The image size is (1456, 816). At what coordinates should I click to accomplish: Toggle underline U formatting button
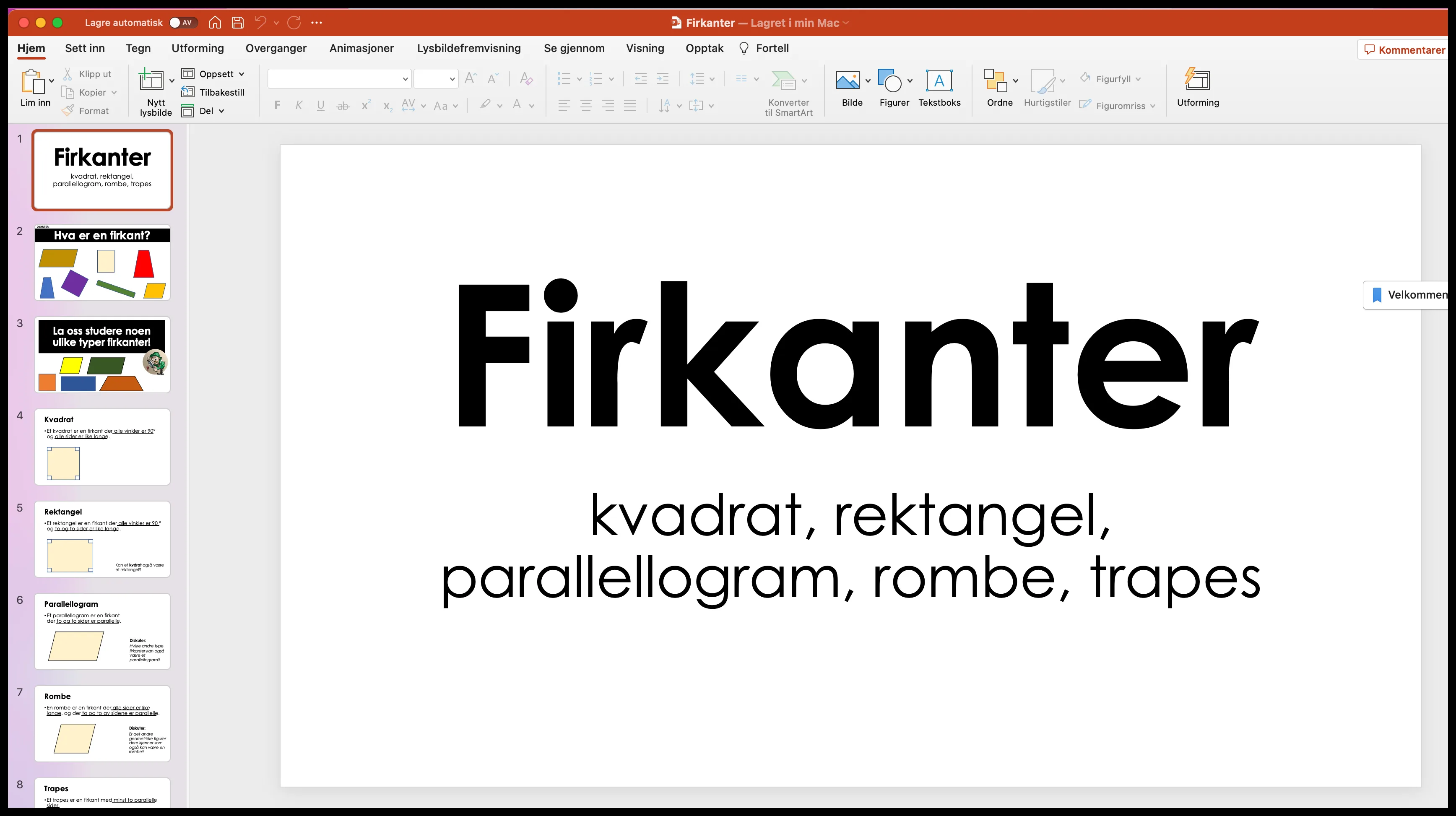pyautogui.click(x=320, y=105)
